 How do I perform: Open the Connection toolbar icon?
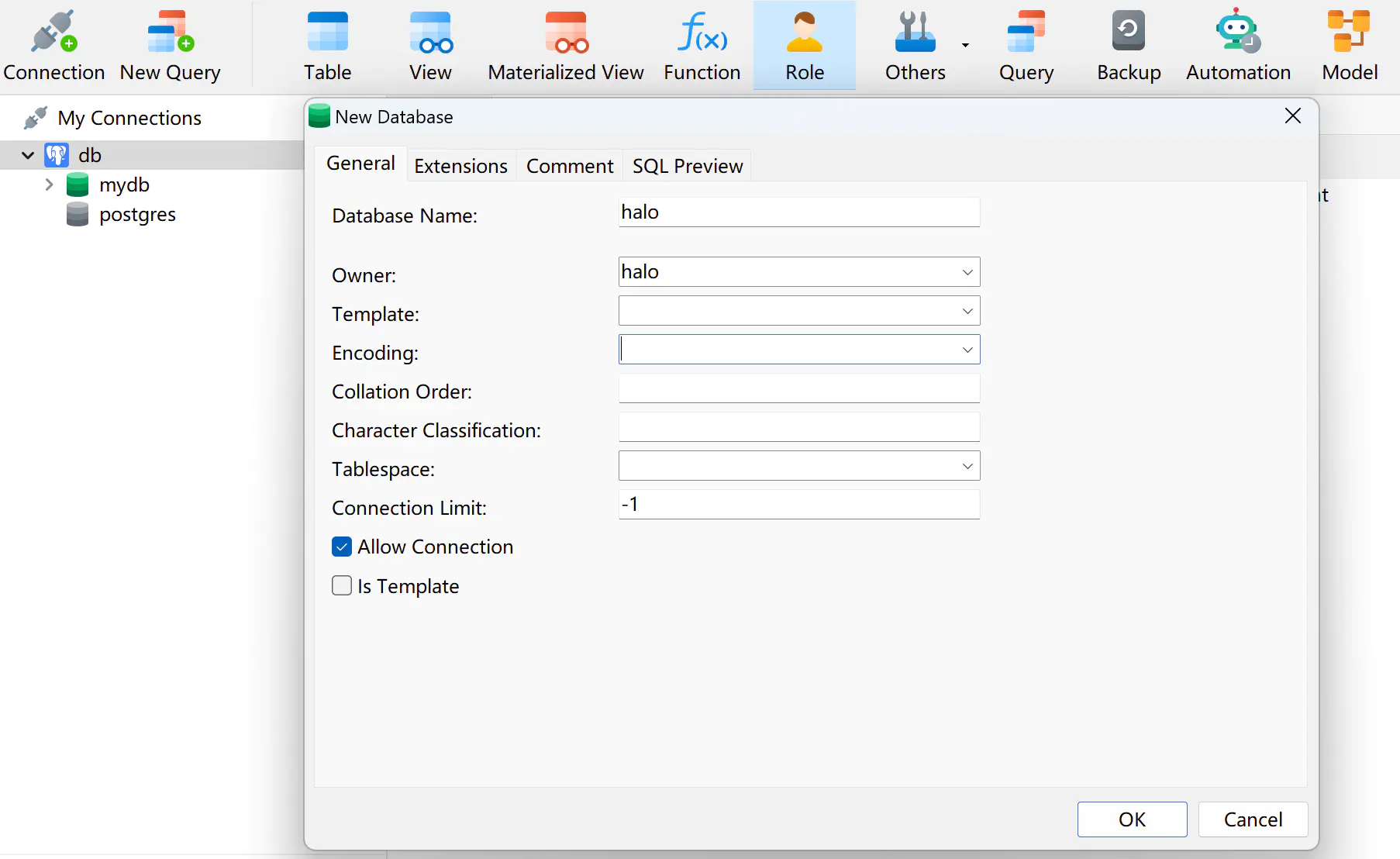pyautogui.click(x=53, y=32)
